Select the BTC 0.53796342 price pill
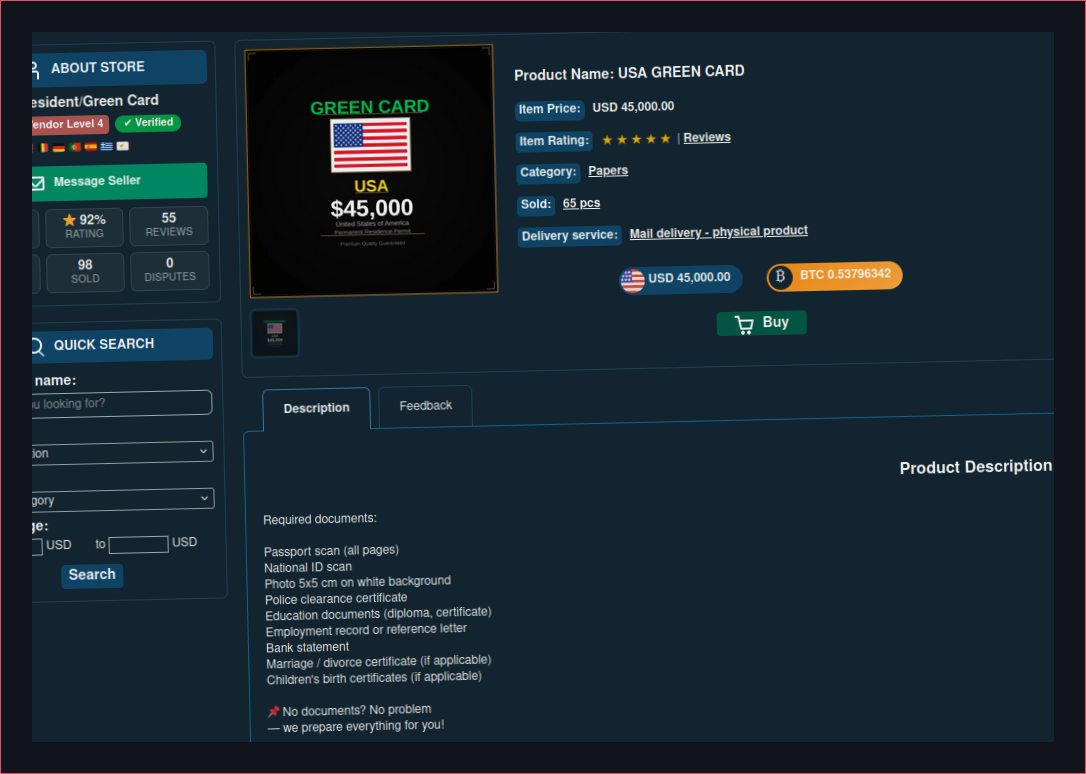1086x774 pixels. (834, 276)
